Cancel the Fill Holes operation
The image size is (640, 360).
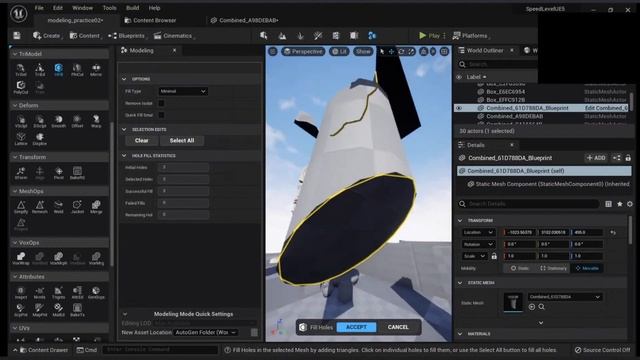[398, 327]
